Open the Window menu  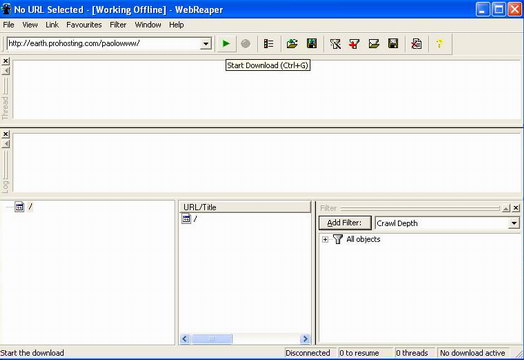click(x=148, y=25)
